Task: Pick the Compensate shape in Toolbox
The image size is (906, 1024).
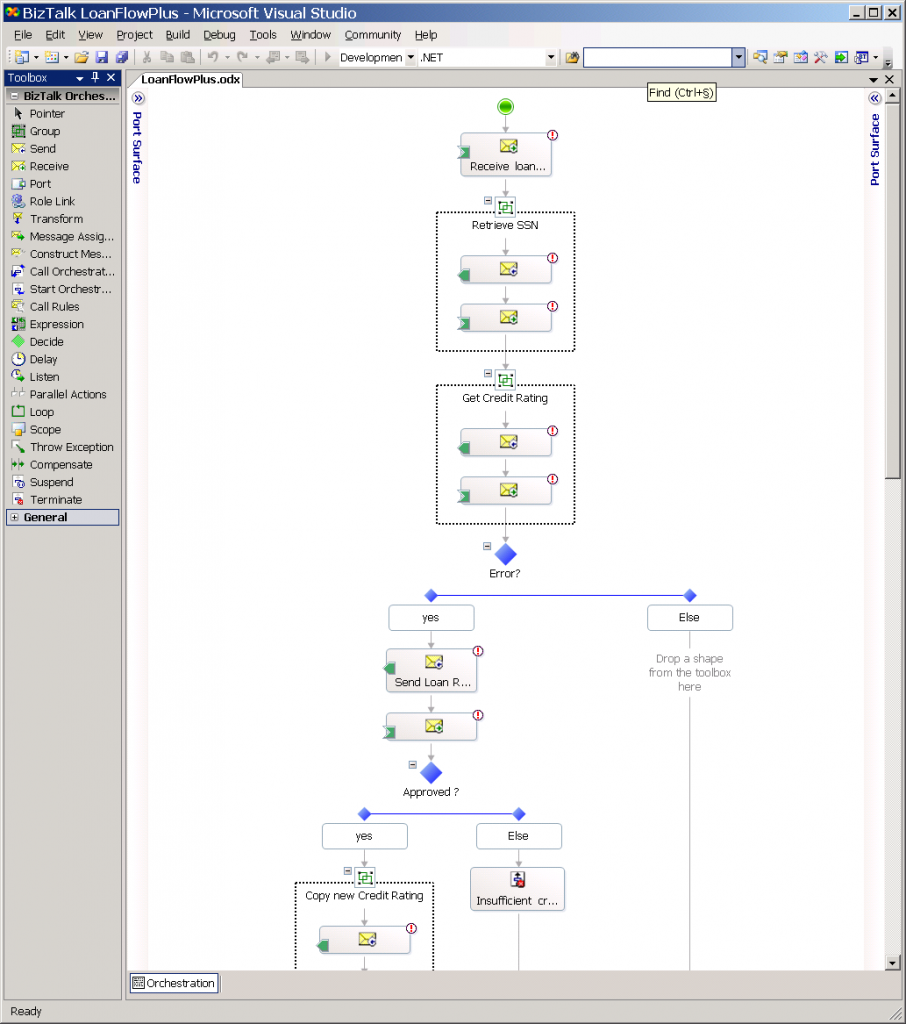Action: point(63,465)
